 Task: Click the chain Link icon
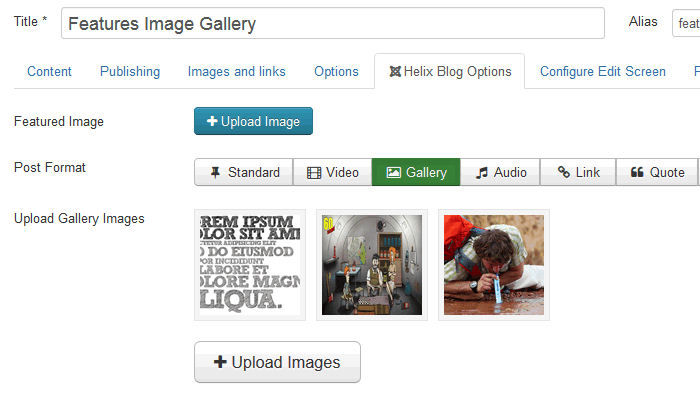tap(564, 173)
